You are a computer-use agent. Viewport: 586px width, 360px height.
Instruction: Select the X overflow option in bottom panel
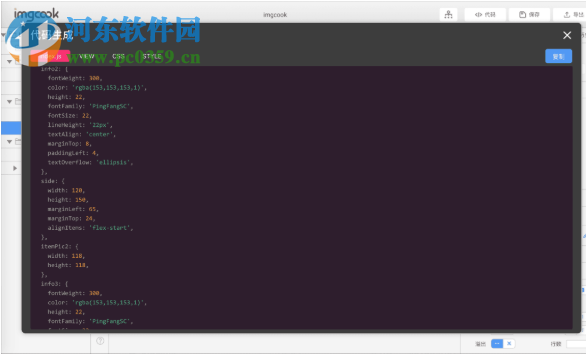tap(509, 344)
